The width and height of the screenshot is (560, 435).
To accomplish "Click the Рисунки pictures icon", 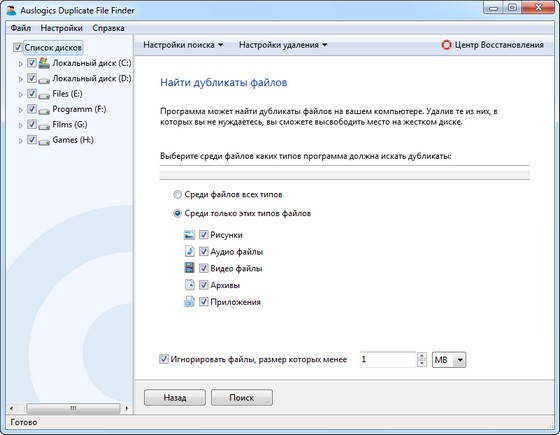I will (189, 235).
